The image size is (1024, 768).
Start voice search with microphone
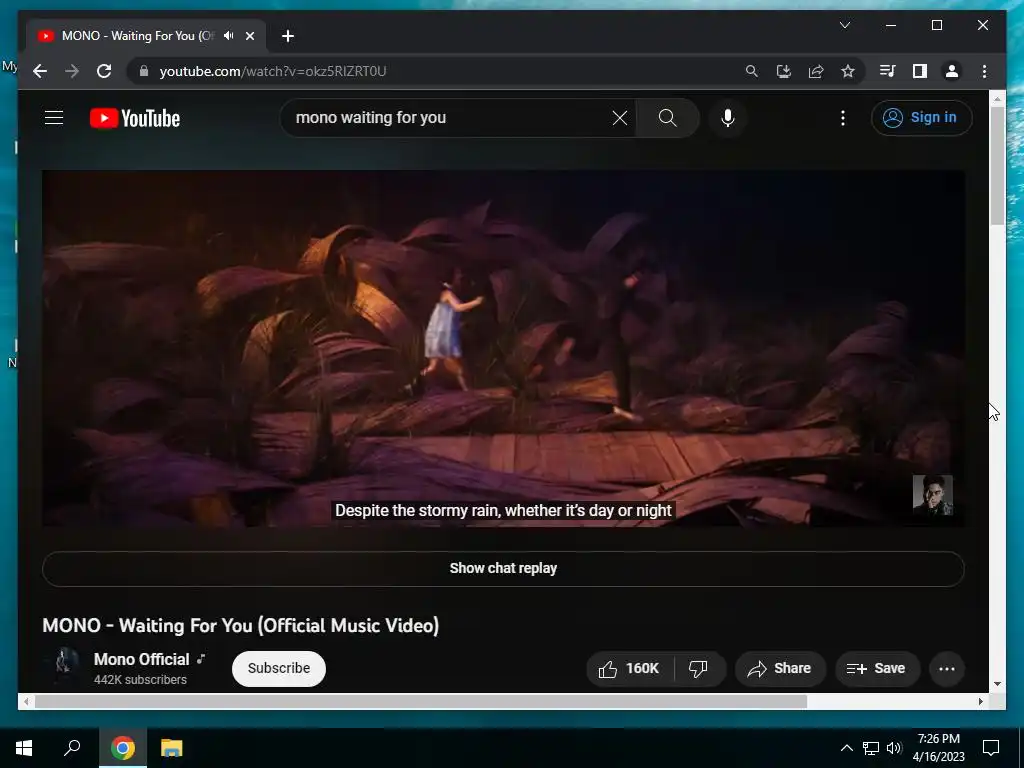coord(728,118)
